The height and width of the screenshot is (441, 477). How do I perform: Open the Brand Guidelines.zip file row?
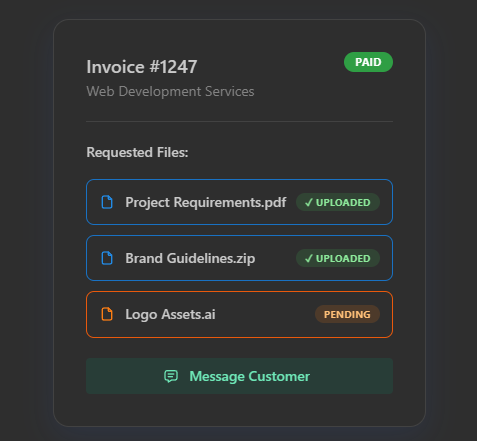point(239,258)
